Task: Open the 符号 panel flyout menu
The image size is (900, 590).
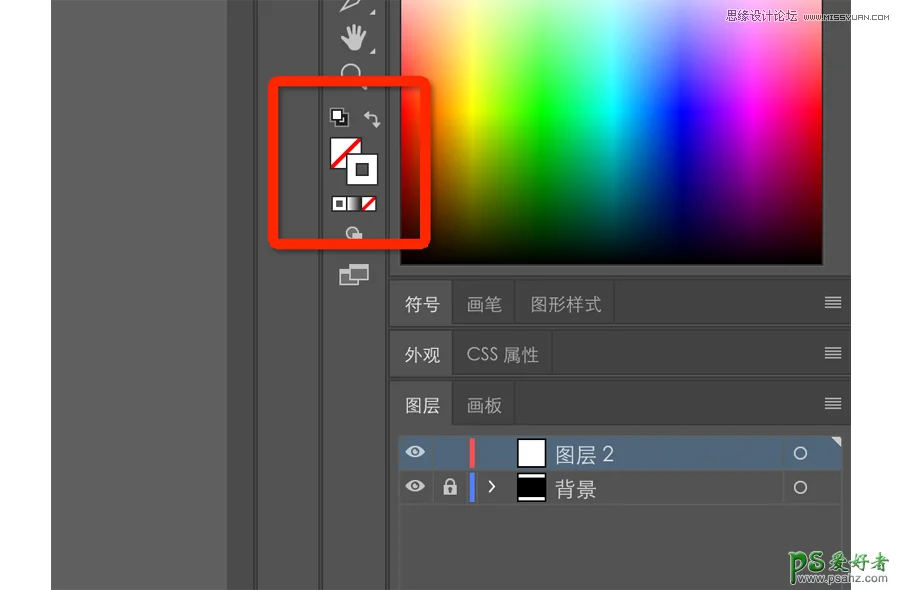Action: click(x=833, y=302)
